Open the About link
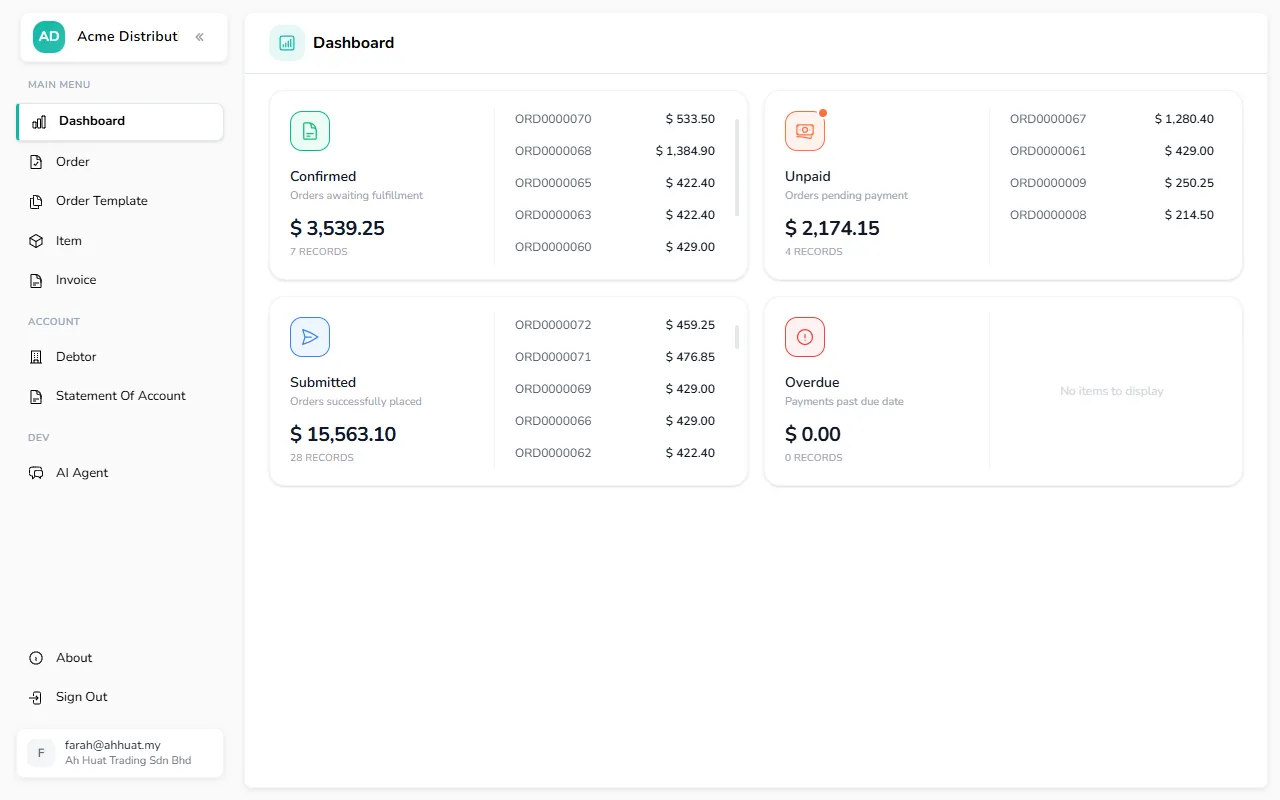Screen dimensions: 1280x800 point(120,658)
